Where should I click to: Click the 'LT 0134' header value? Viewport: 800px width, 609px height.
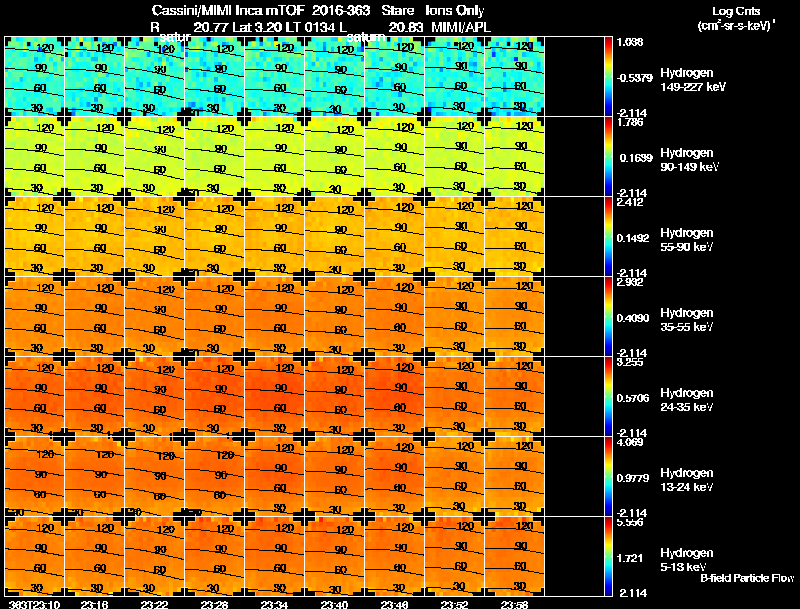click(x=307, y=27)
